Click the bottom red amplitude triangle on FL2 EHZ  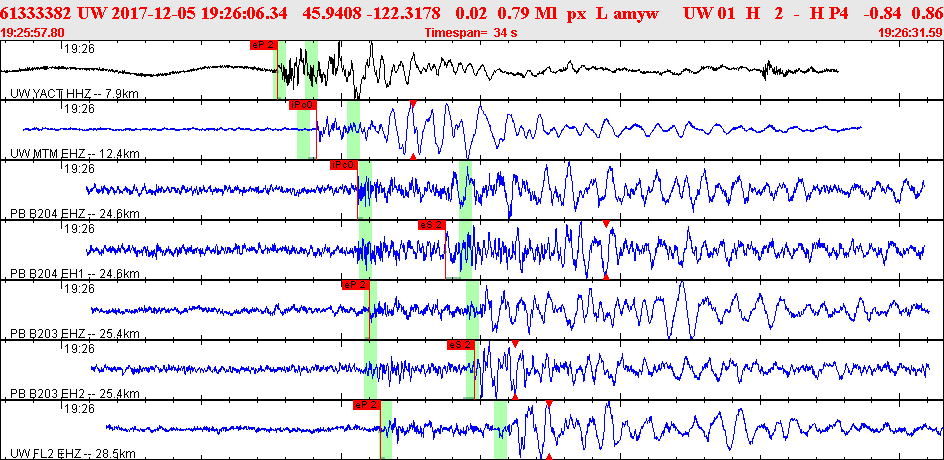click(549, 456)
